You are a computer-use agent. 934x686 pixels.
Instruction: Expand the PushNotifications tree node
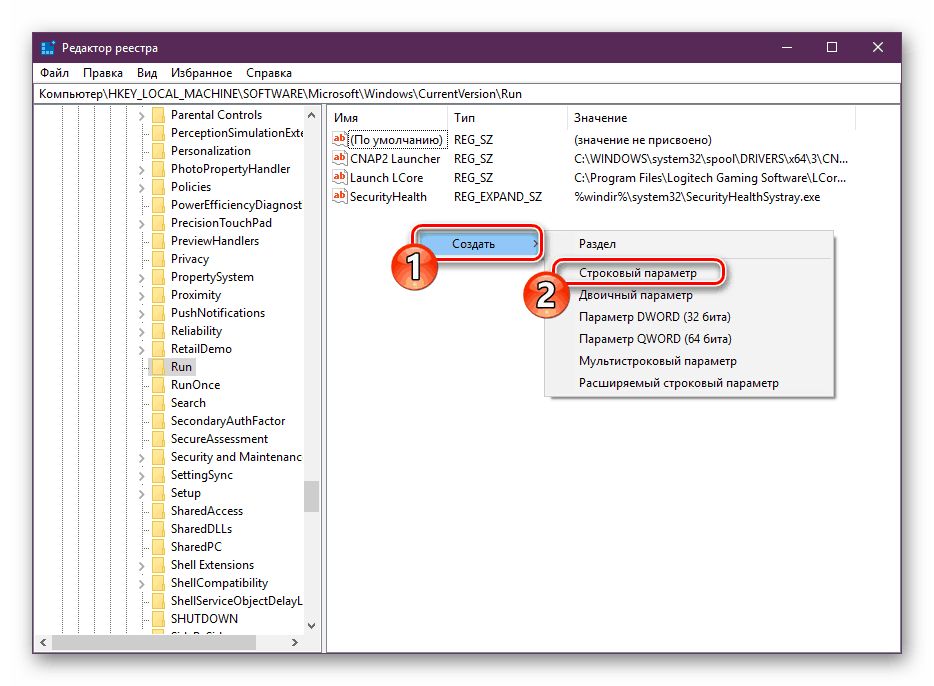[141, 314]
